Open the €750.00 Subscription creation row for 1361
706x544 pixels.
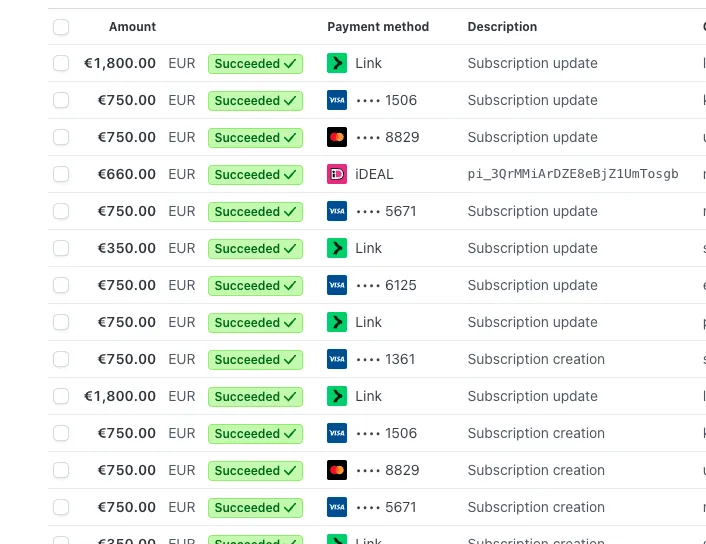coord(377,359)
